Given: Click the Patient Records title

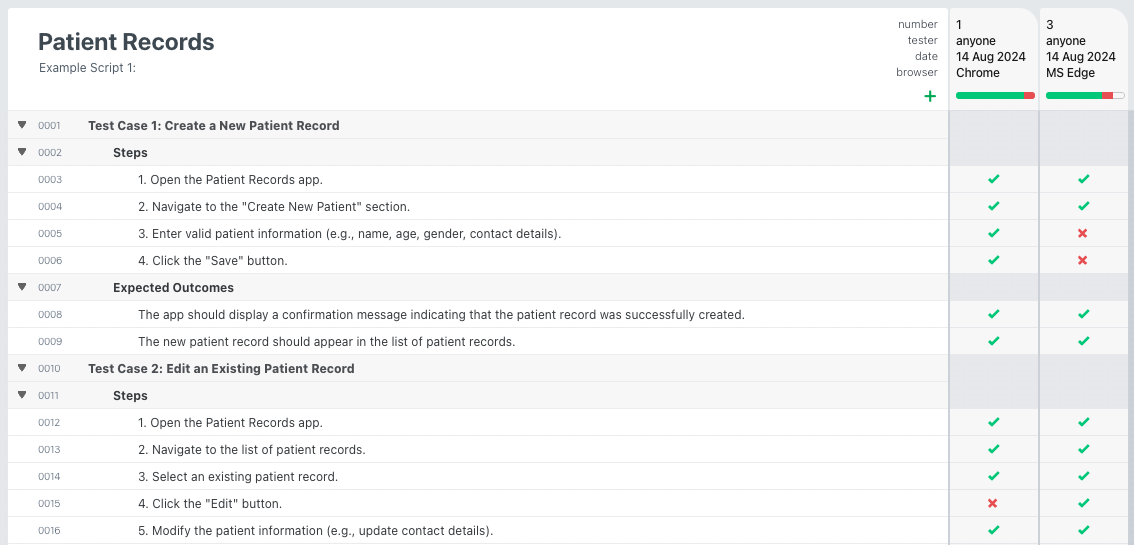Looking at the screenshot, I should (x=126, y=42).
